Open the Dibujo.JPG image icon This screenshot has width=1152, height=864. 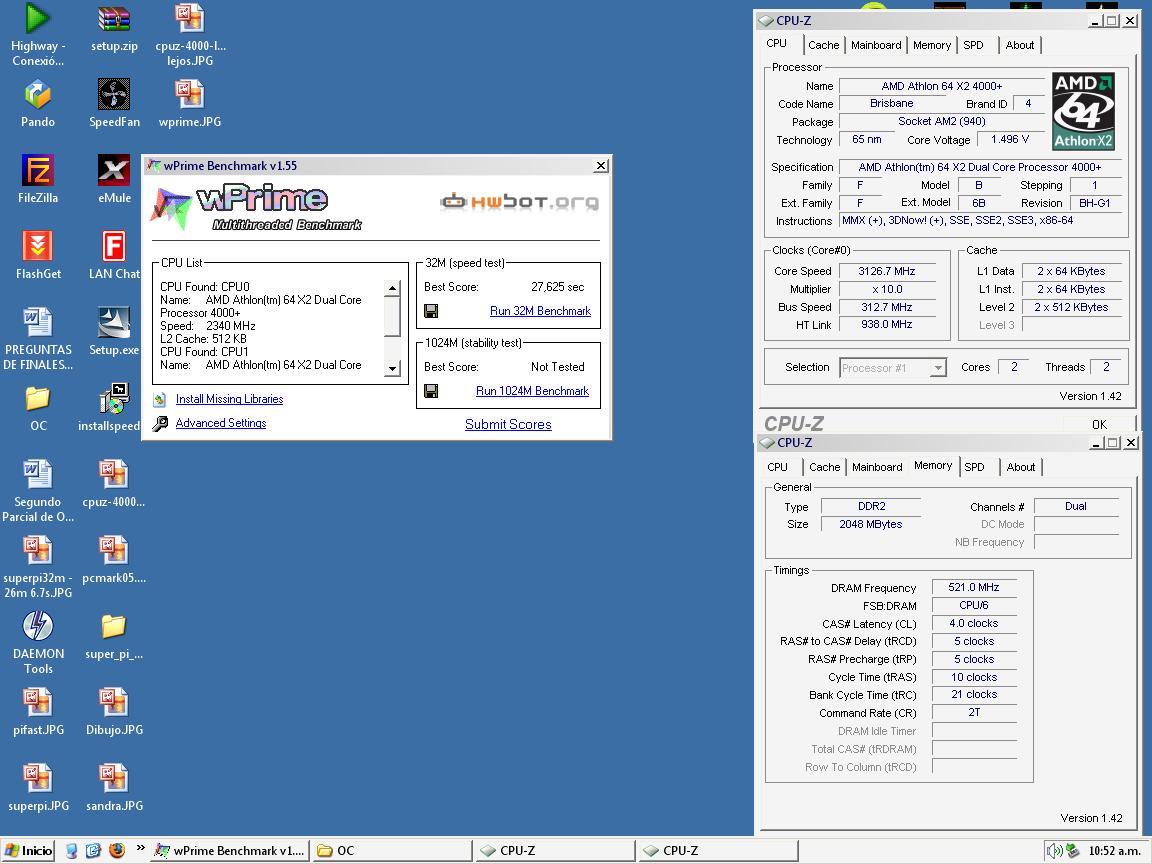[114, 710]
